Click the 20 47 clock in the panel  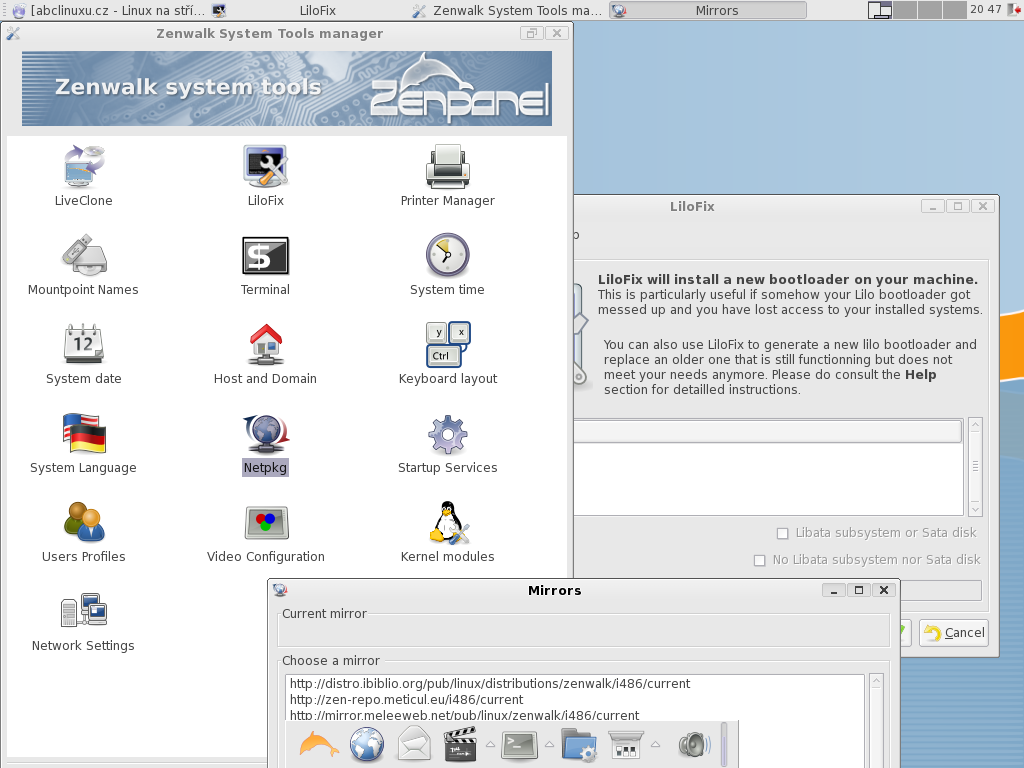[985, 9]
